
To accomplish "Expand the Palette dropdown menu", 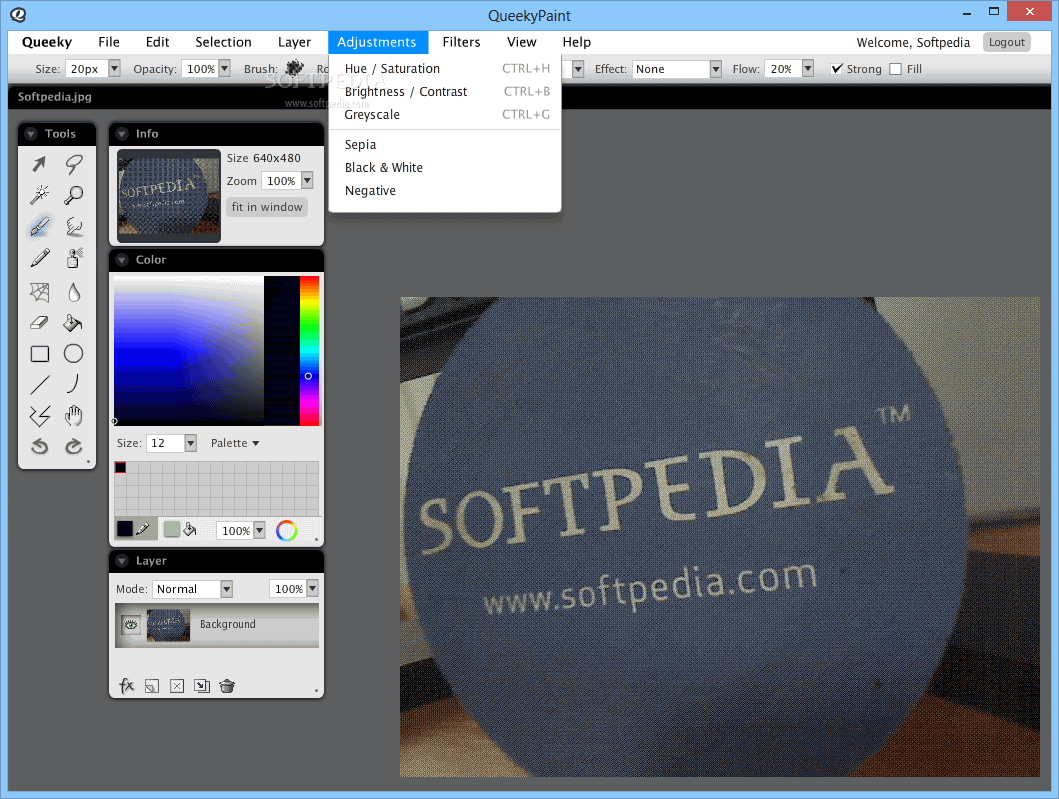I will pos(235,443).
